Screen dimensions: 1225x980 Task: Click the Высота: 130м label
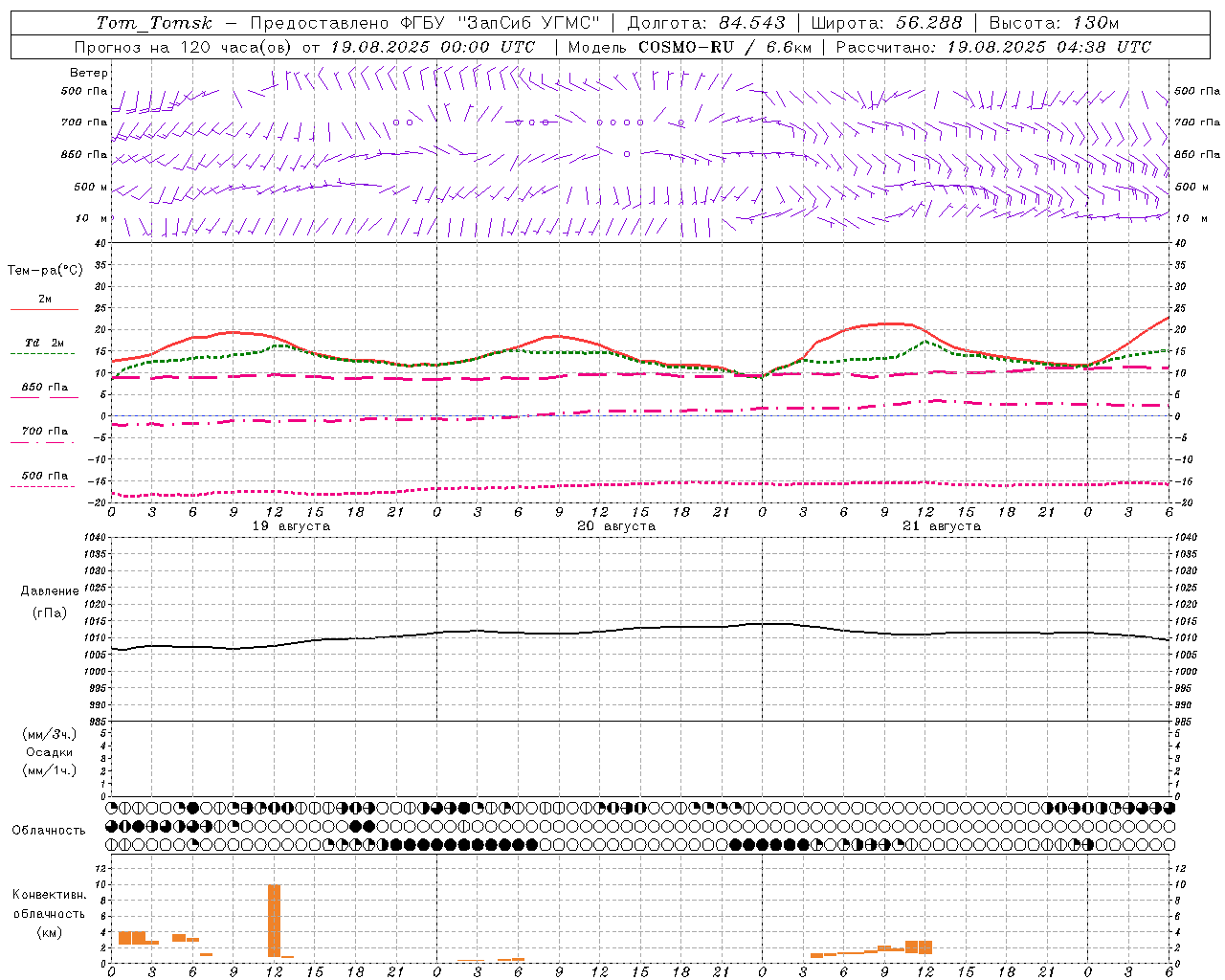point(1054,23)
